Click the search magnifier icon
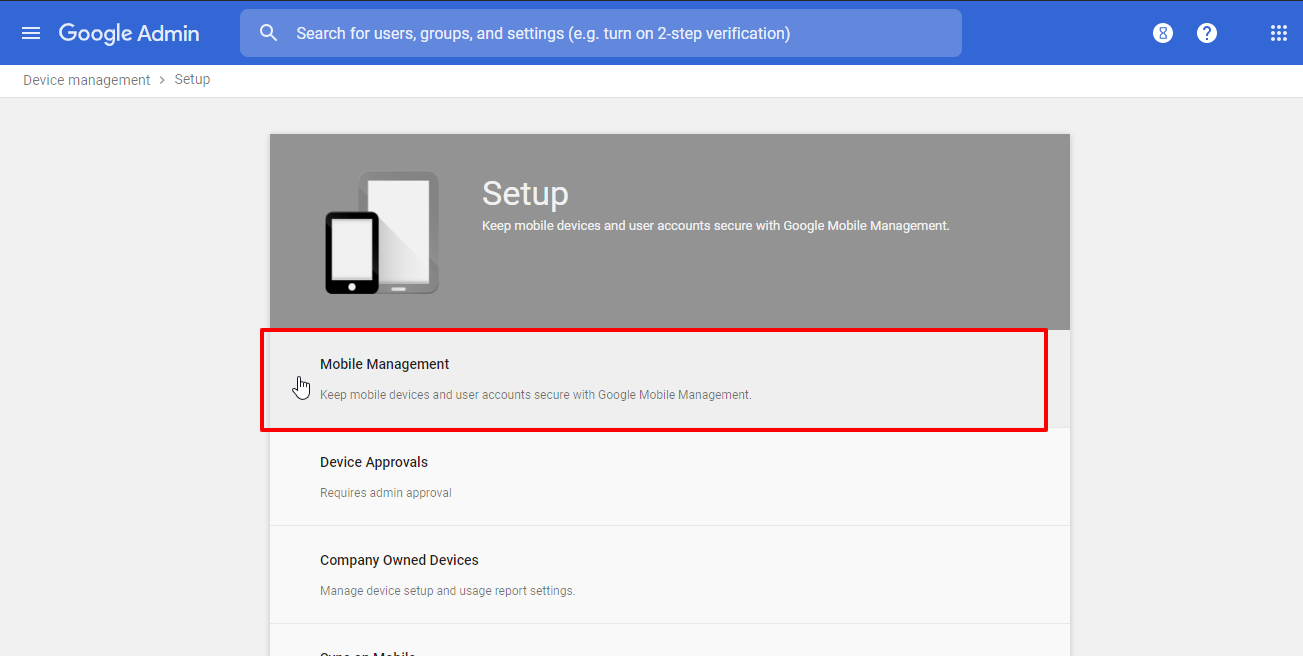This screenshot has width=1303, height=656. tap(268, 33)
